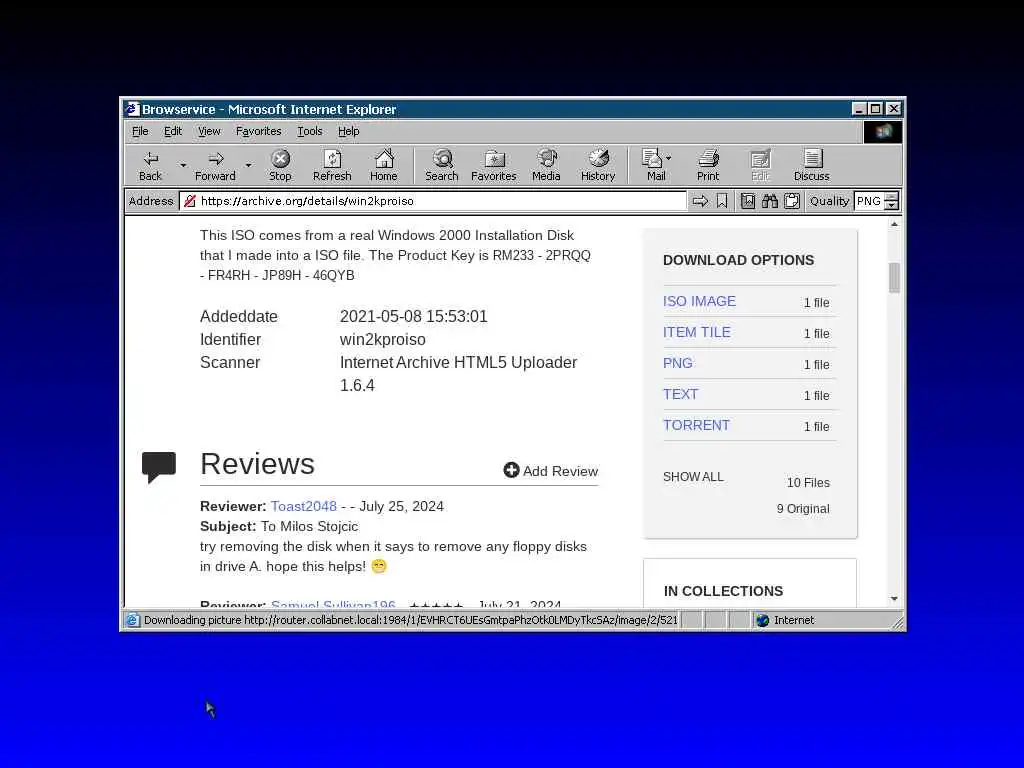Click the vertical scrollbar thumb
This screenshot has height=768, width=1024.
[x=894, y=278]
